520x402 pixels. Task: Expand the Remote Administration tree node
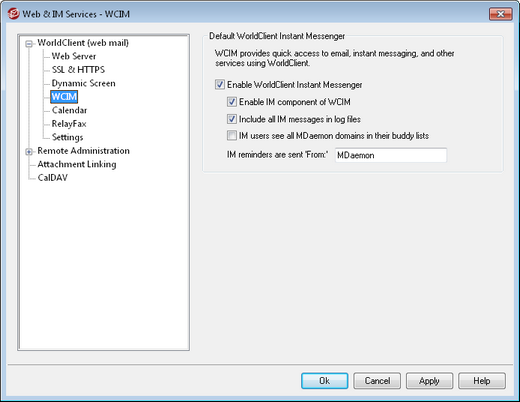tap(29, 152)
